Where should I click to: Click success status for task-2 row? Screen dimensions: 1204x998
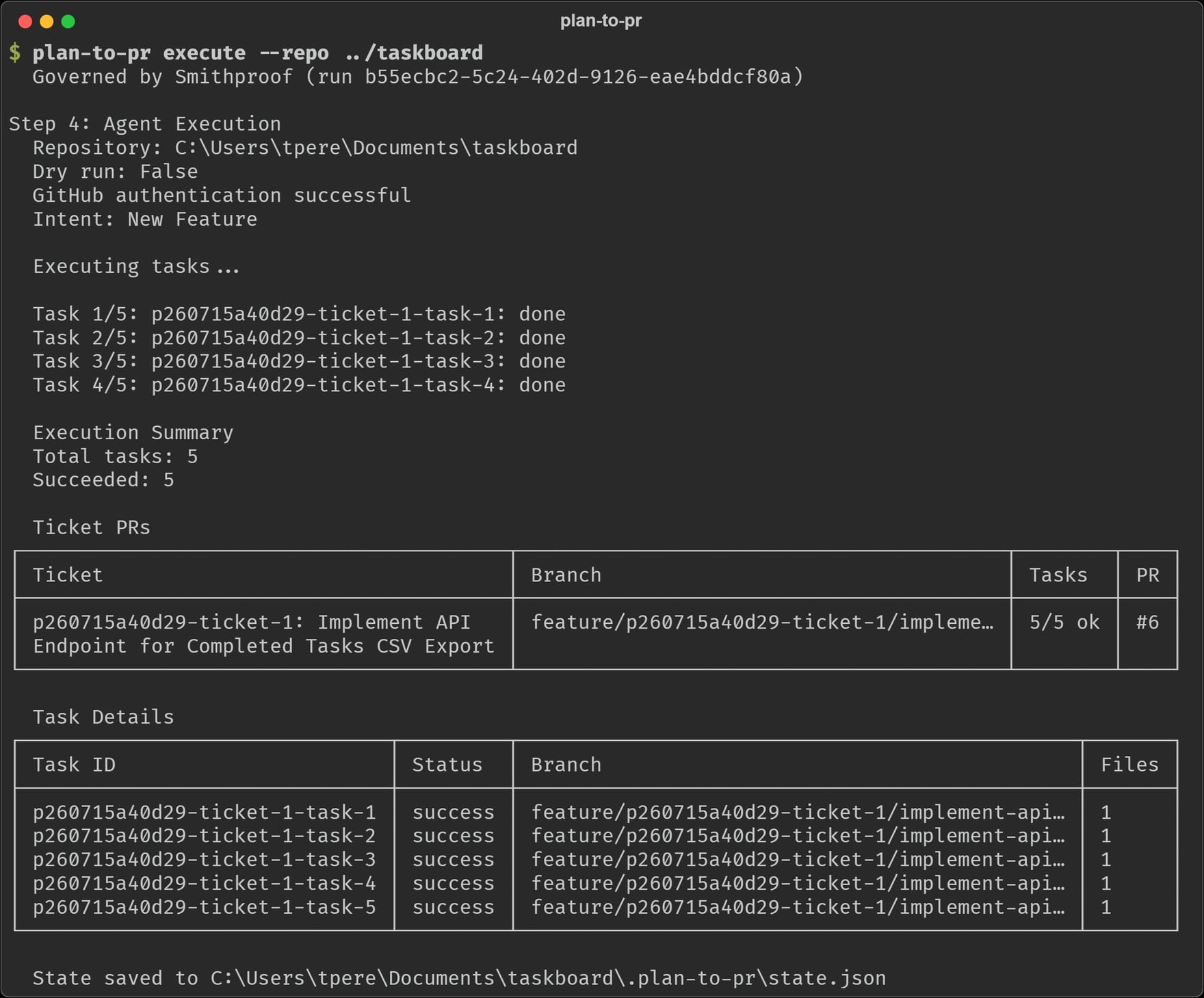pyautogui.click(x=453, y=836)
